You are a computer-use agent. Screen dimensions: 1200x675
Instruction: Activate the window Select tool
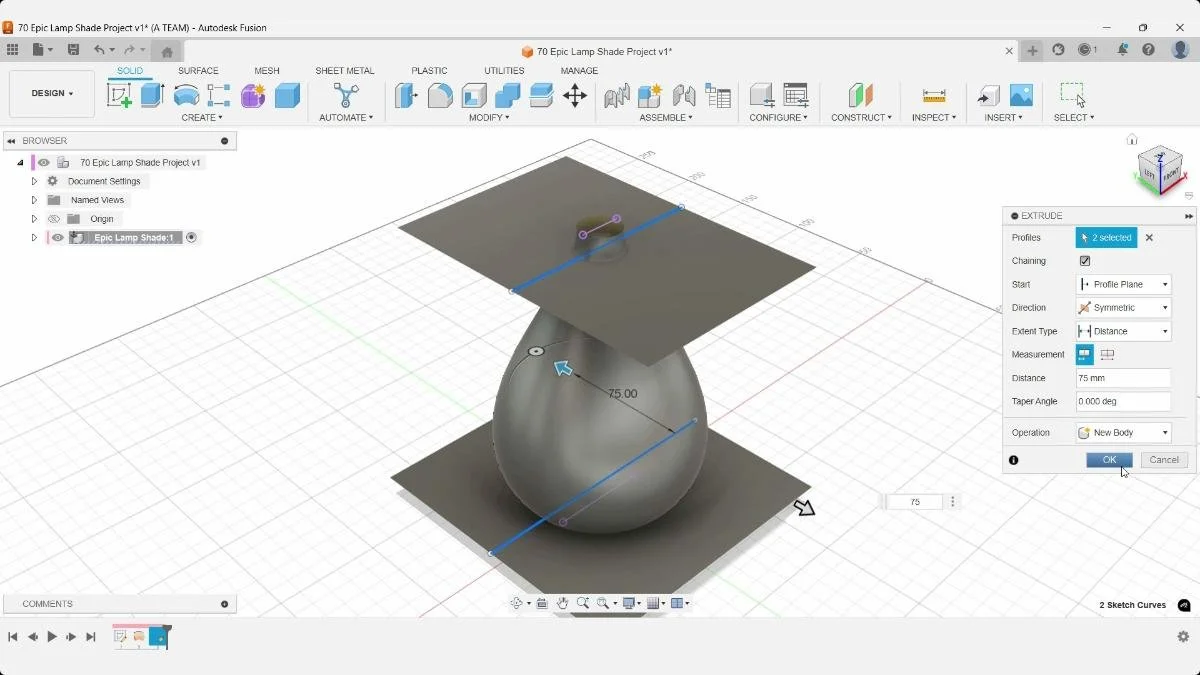pyautogui.click(x=1073, y=95)
